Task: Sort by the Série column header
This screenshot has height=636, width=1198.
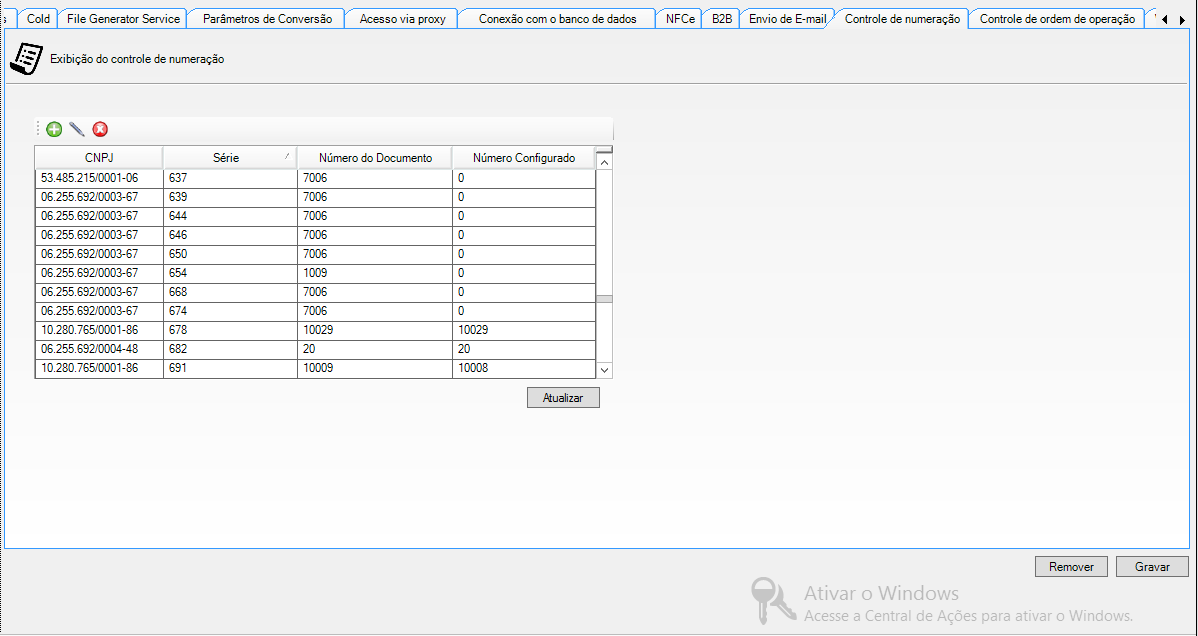Action: [x=228, y=158]
